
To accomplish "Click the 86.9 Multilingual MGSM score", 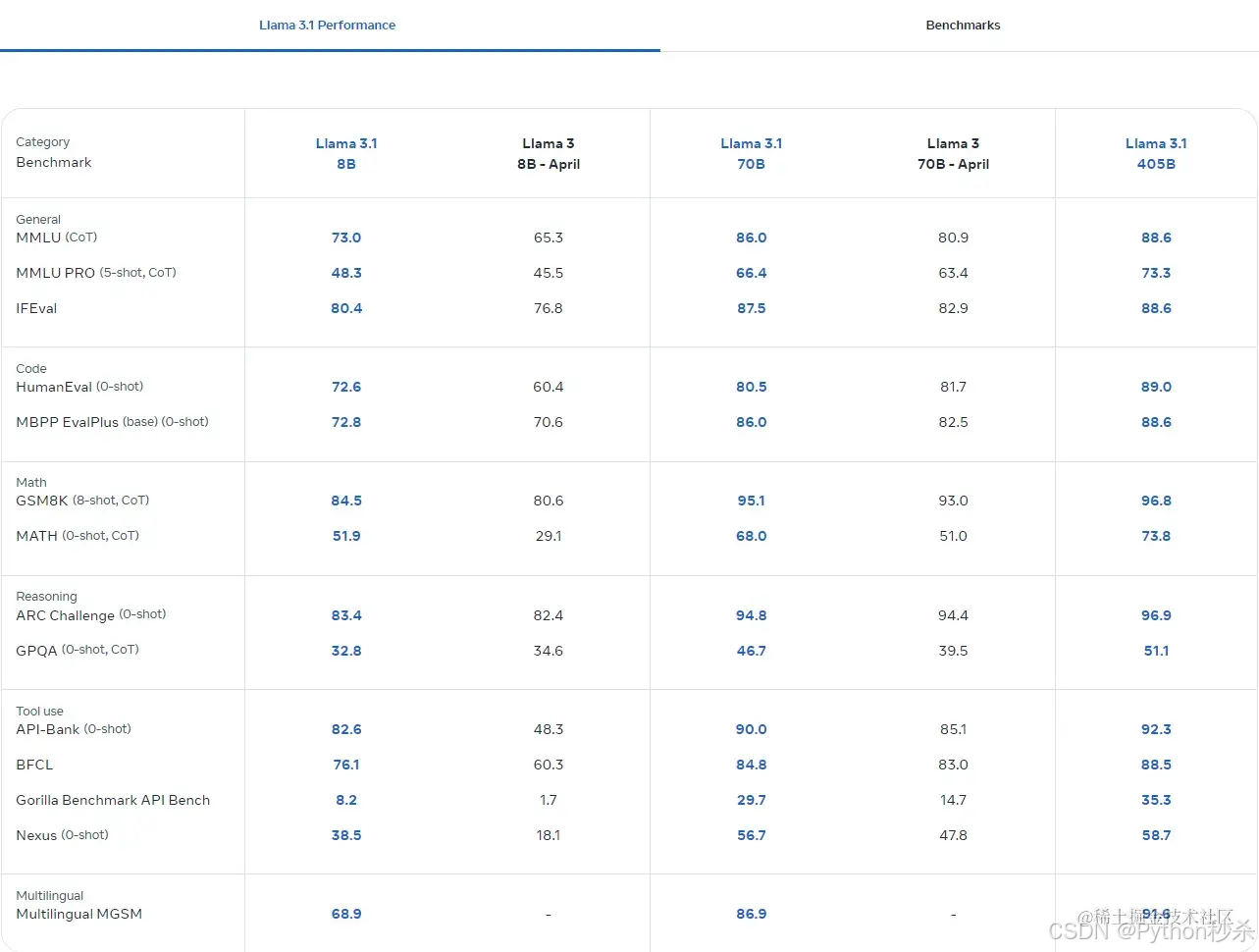I will pos(752,914).
